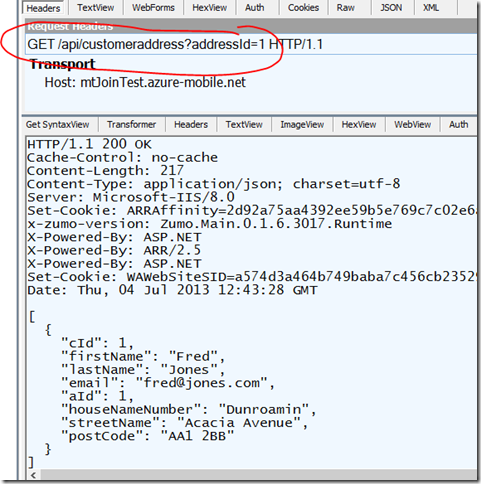The width and height of the screenshot is (481, 484).
Task: Open the request Auth tab
Action: 254,8
